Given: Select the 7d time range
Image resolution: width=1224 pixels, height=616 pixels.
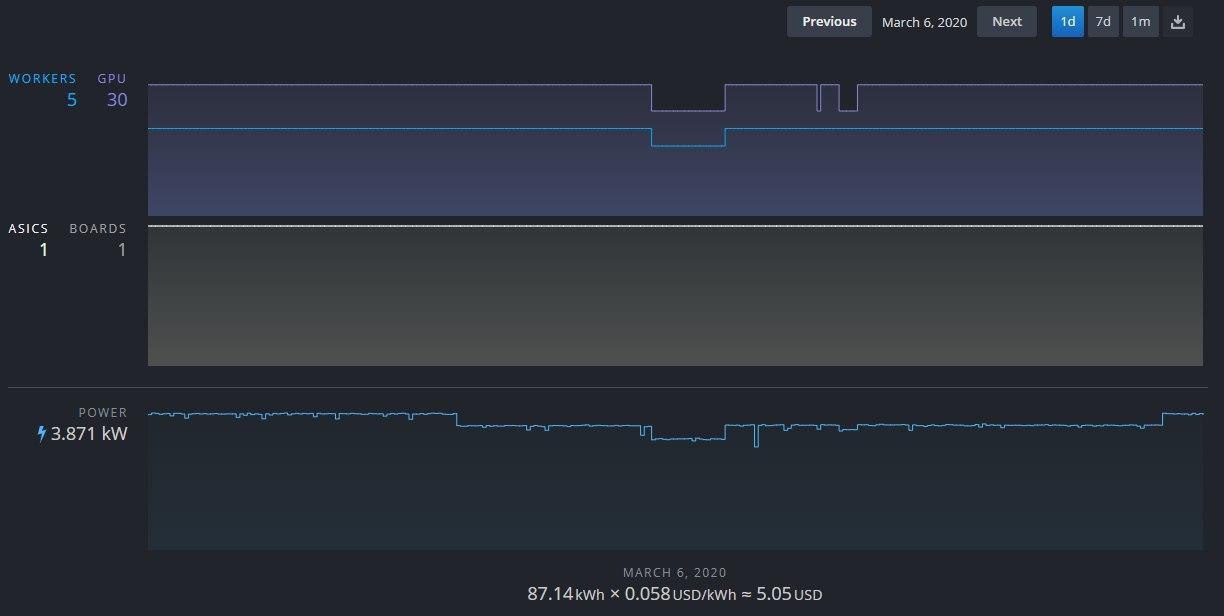Looking at the screenshot, I should pos(1103,22).
